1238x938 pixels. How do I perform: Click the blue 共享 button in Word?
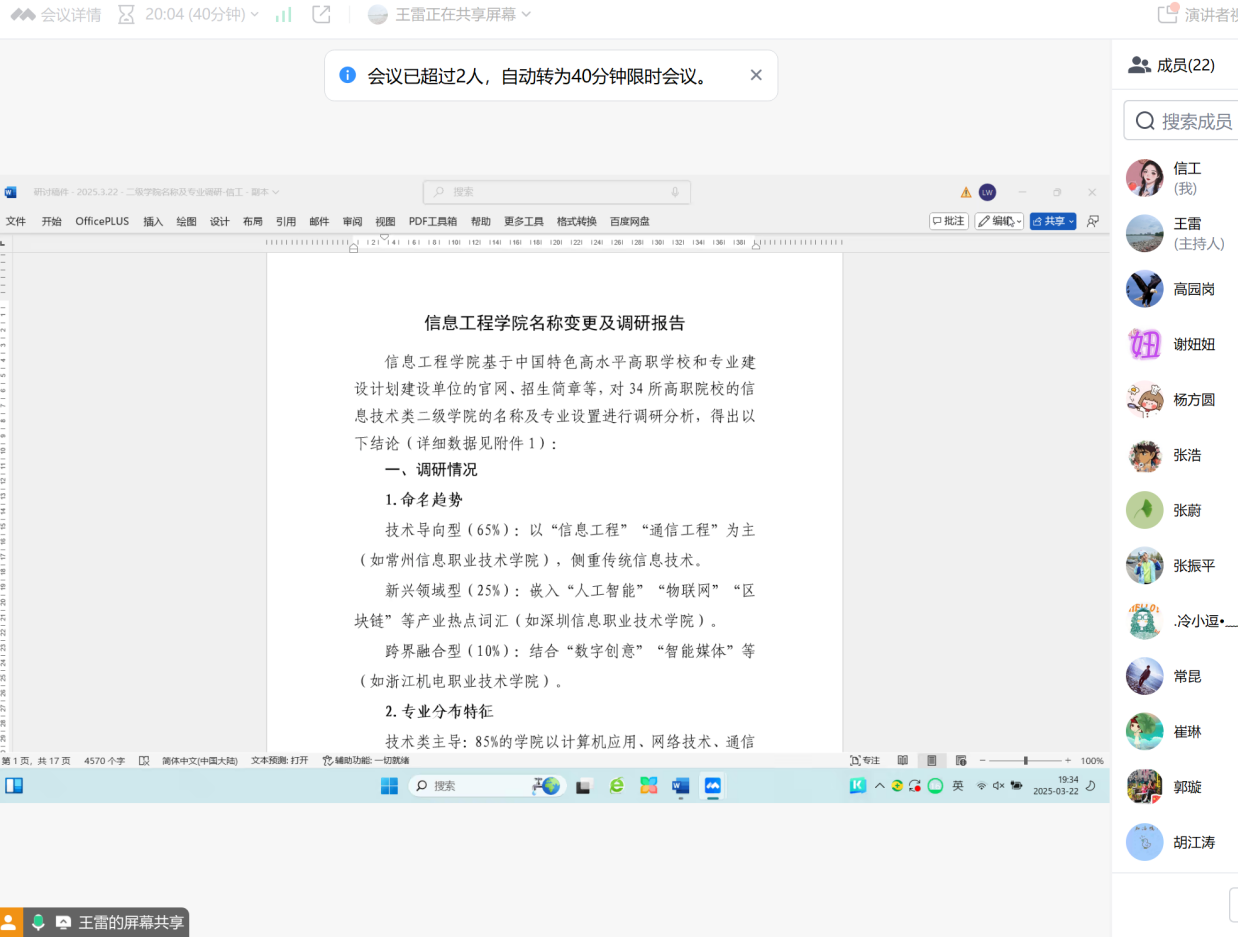[x=1053, y=221]
